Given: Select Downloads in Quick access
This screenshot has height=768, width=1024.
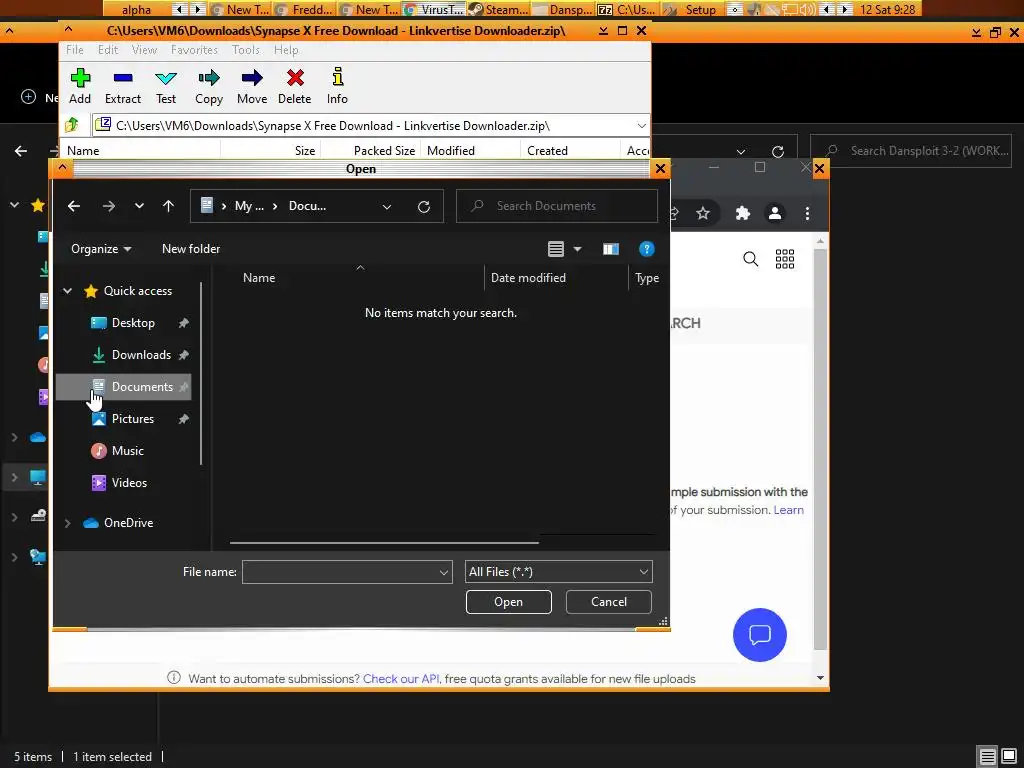Looking at the screenshot, I should coord(140,355).
